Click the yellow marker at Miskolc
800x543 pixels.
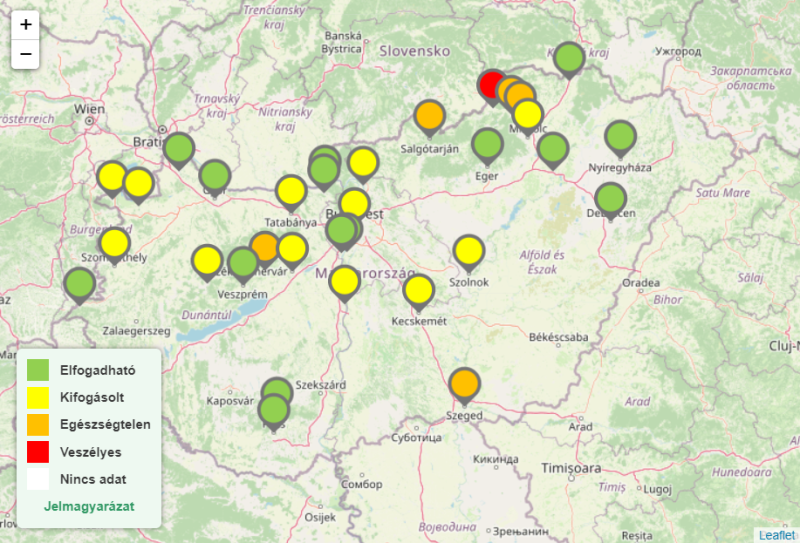(x=528, y=115)
